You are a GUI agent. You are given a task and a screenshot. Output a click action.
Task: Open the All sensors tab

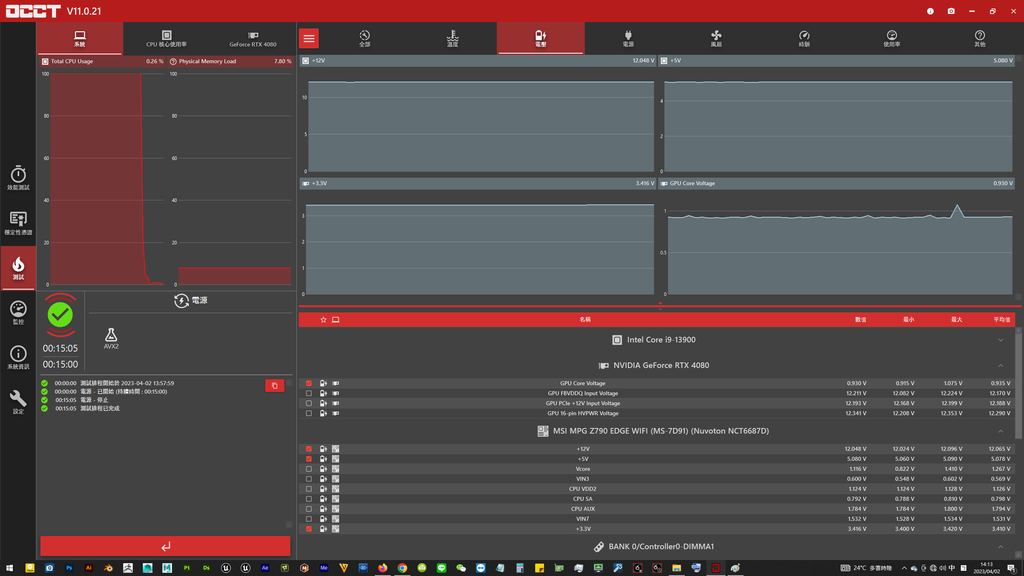click(364, 39)
